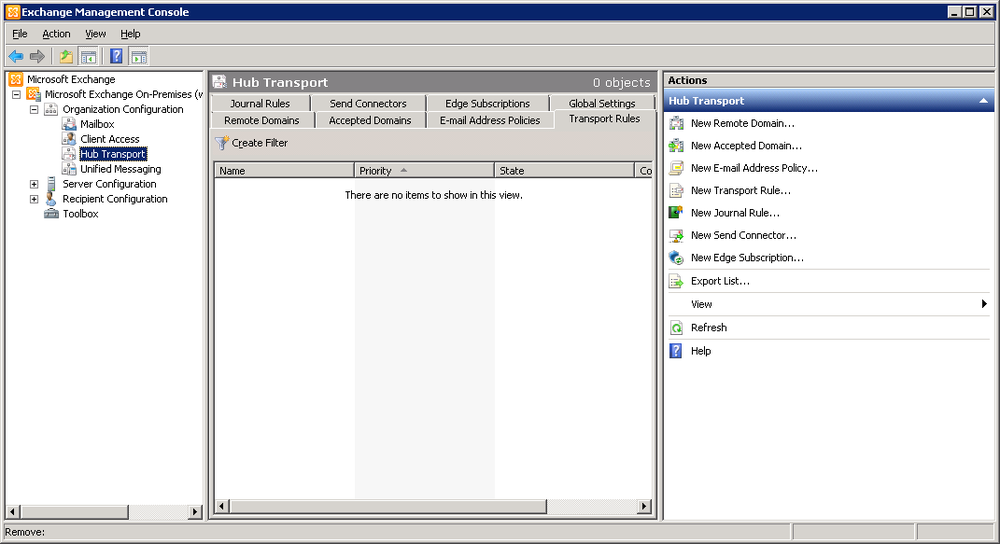
Task: Open the View submenu arrow in Actions
Action: pos(984,304)
